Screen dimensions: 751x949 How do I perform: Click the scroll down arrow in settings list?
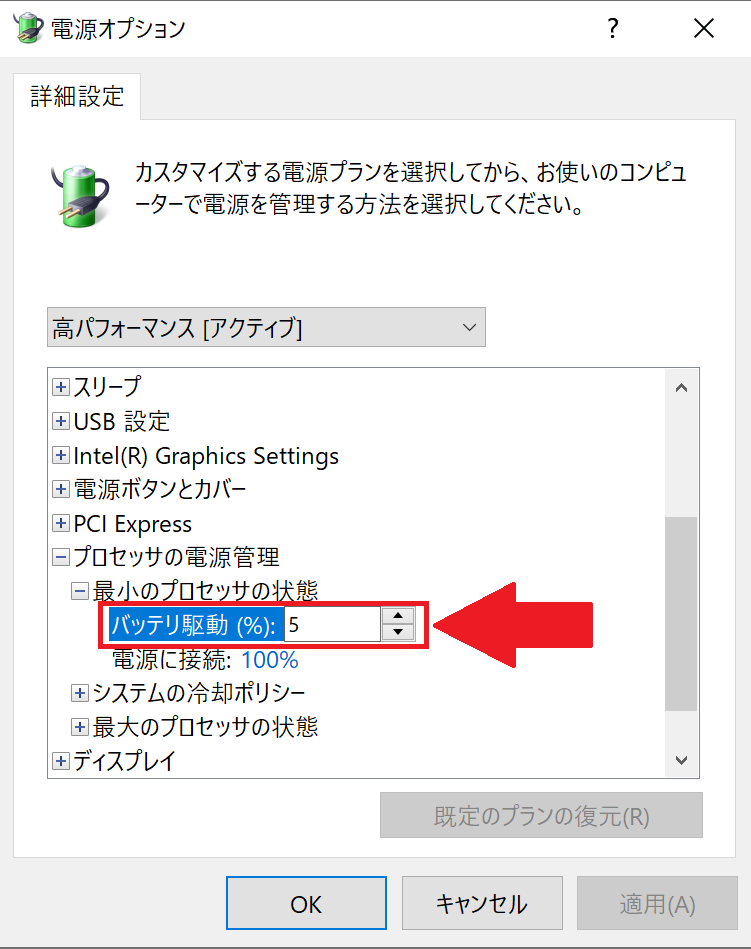point(681,760)
